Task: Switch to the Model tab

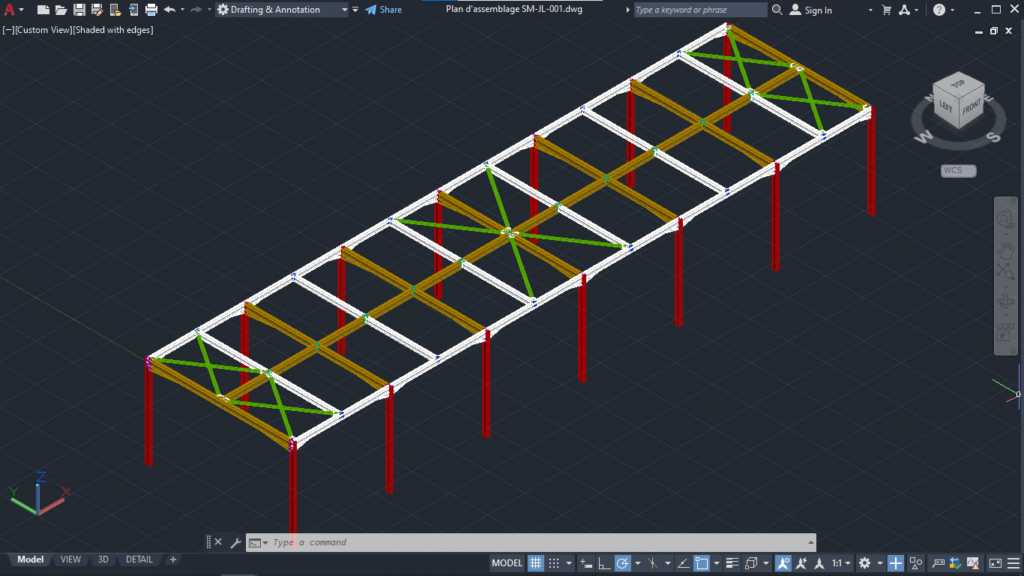Action: tap(30, 560)
